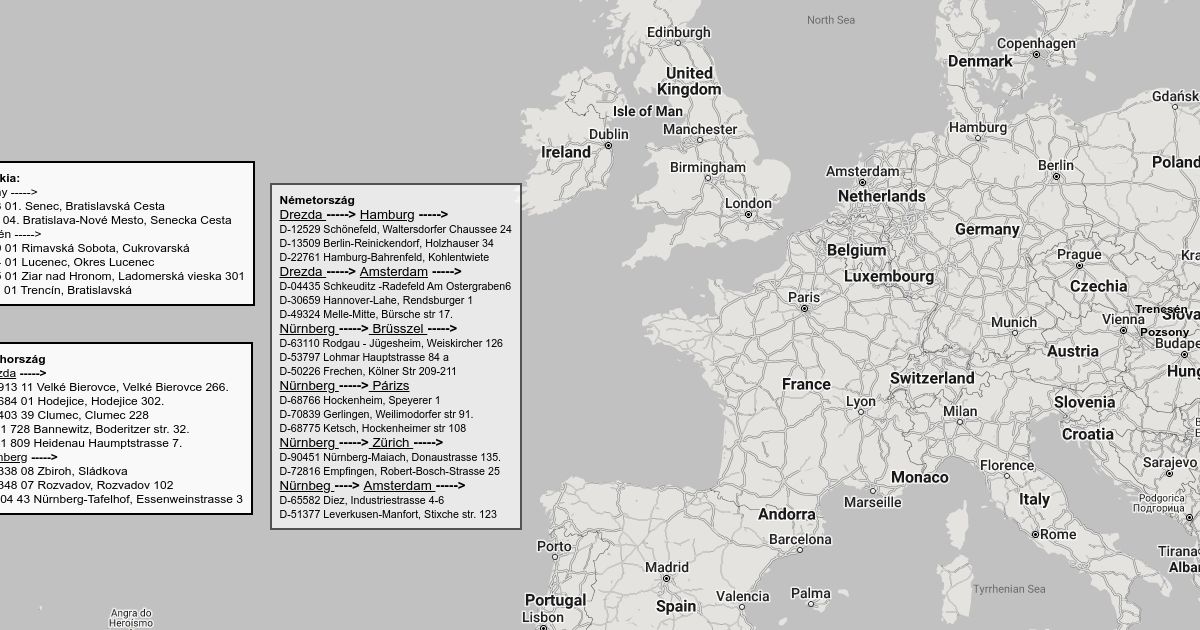Select address D-65582 Diez, Industriestrasse 4-6

(x=362, y=500)
